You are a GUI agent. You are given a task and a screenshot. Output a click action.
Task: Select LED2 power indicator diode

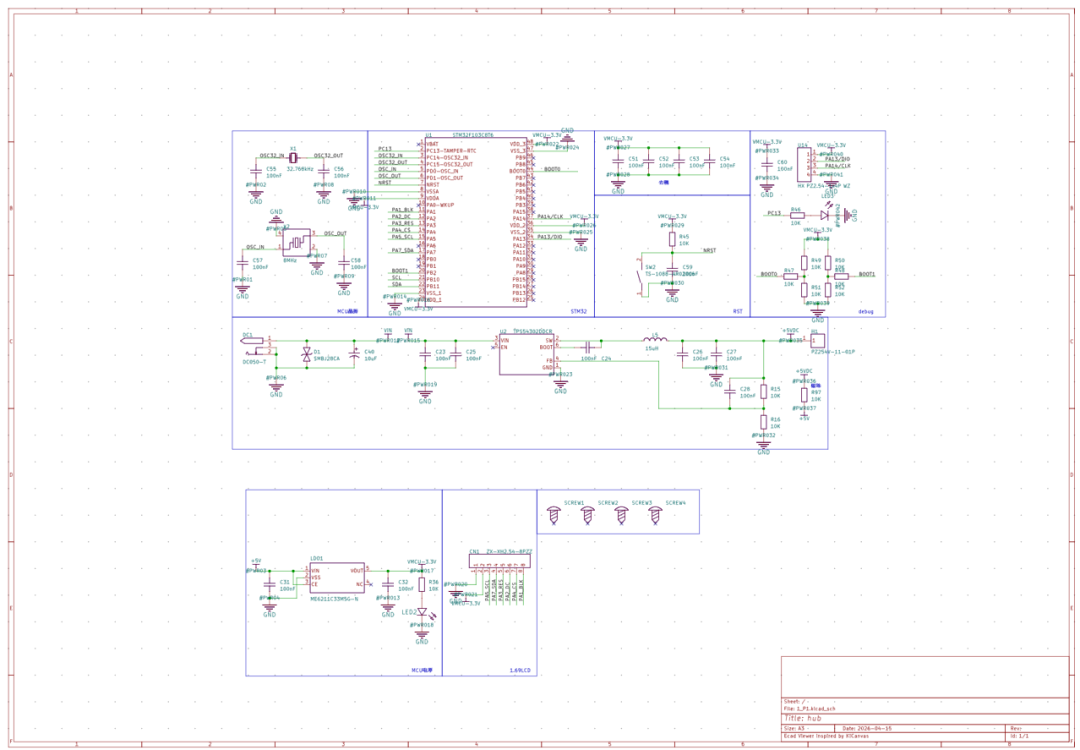click(422, 612)
